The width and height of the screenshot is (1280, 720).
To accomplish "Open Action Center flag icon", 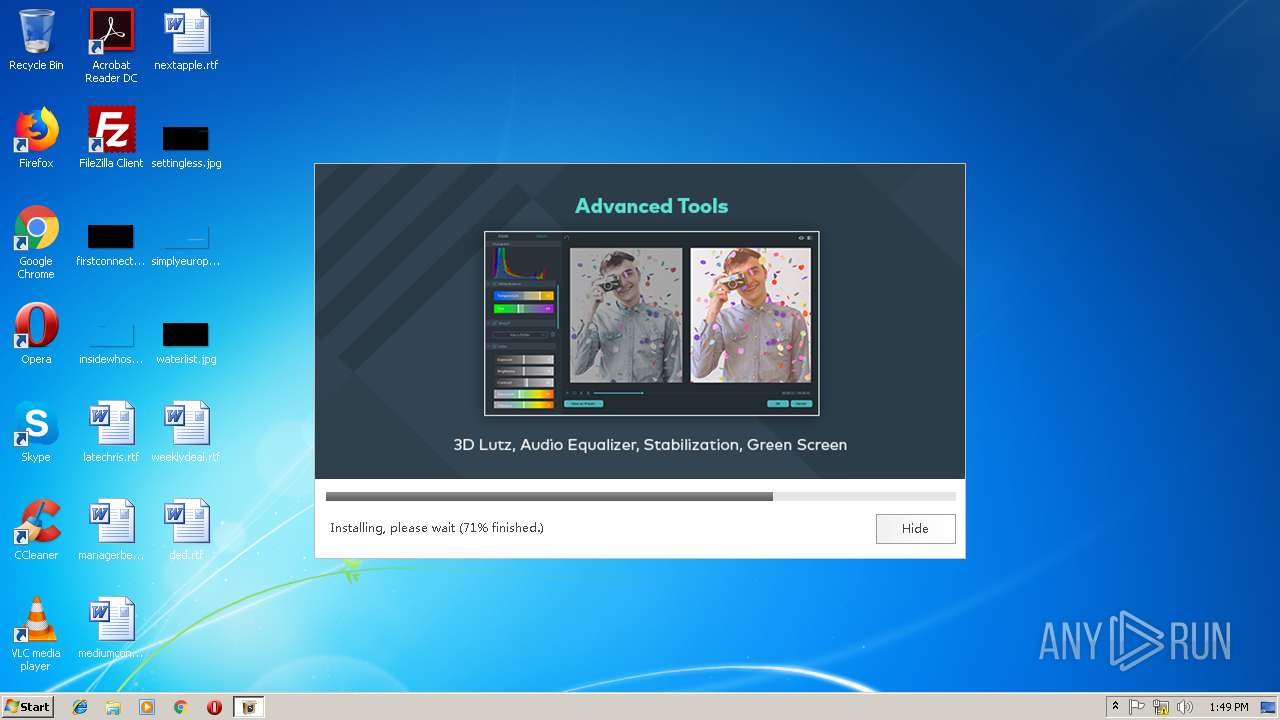I will click(x=1137, y=707).
